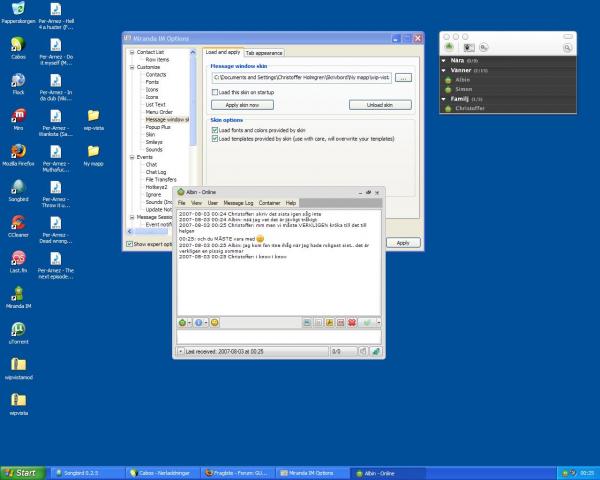Image resolution: width=600 pixels, height=480 pixels.
Task: Click the sound toggle icon in chat status bar
Action: point(363,351)
